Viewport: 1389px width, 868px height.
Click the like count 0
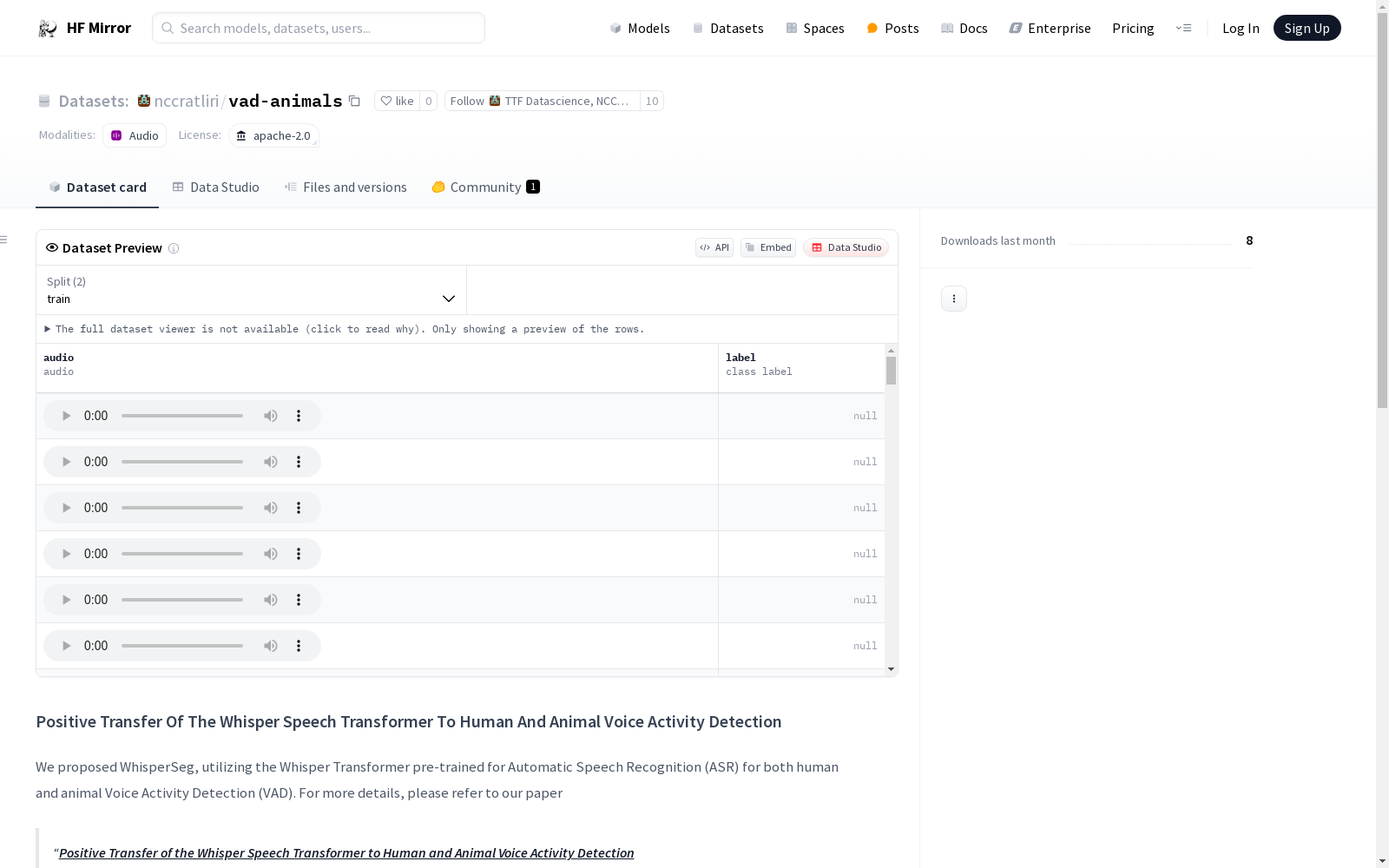(x=428, y=101)
